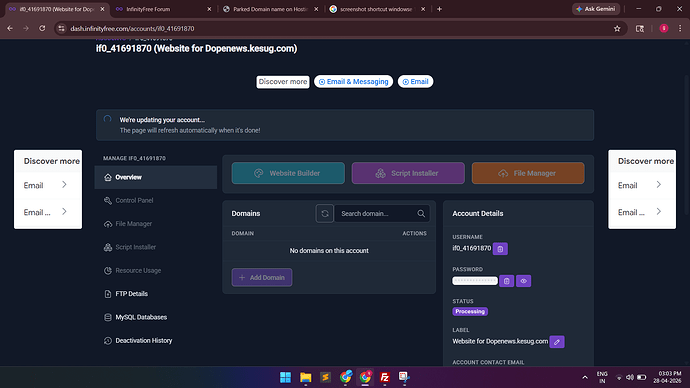Select Overview in the sidebar

156,177
